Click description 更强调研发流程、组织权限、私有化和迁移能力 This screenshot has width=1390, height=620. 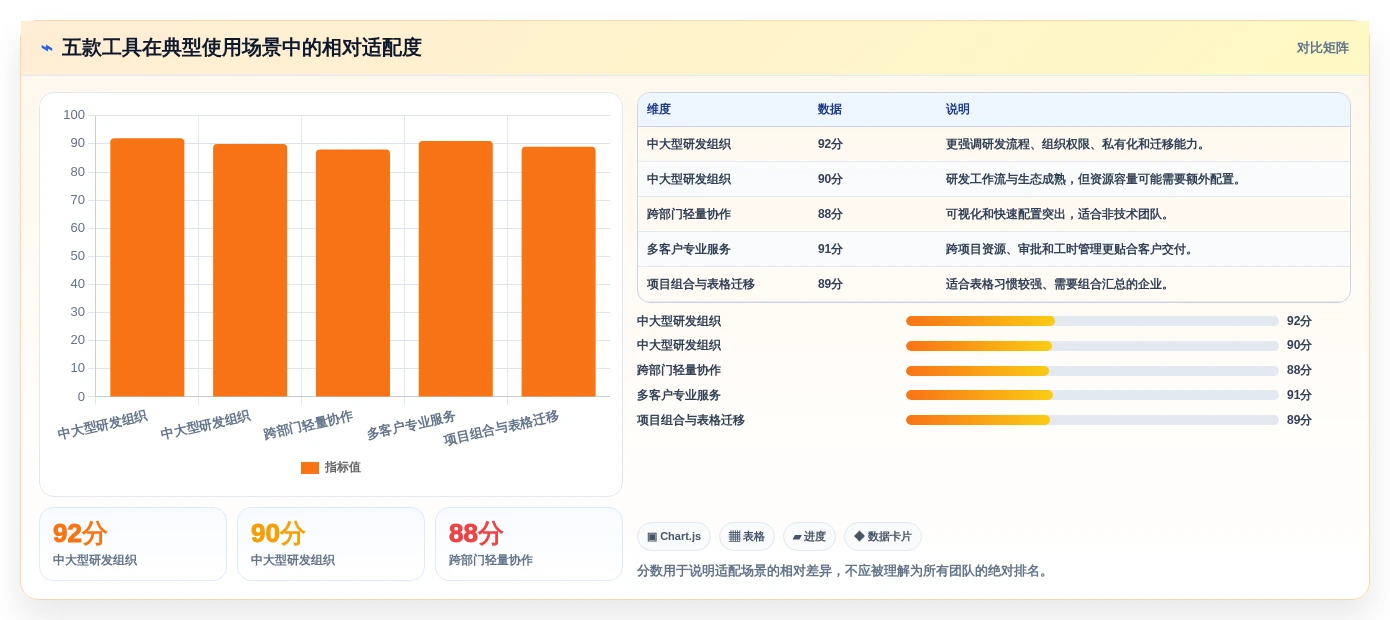(1077, 144)
